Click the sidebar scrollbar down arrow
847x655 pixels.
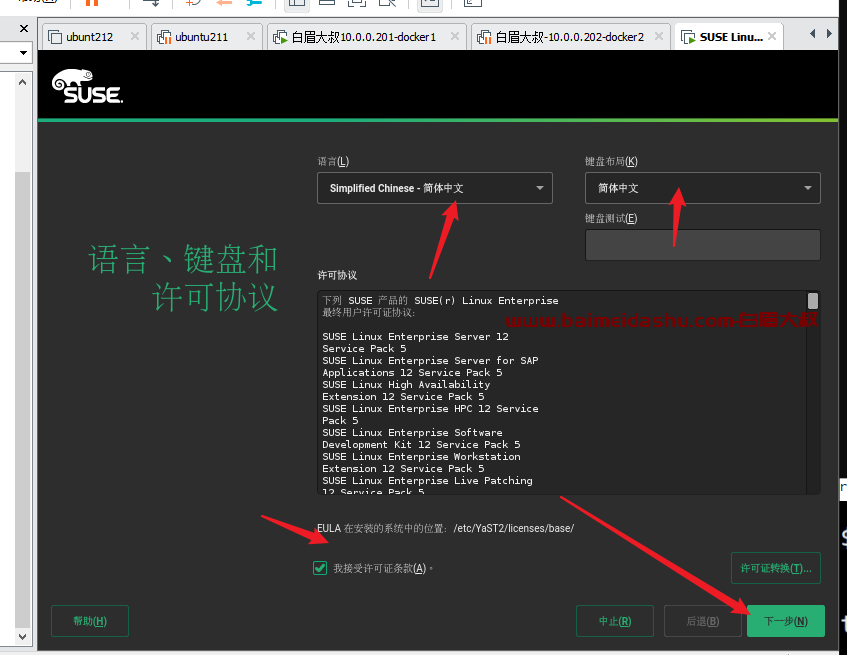22,637
